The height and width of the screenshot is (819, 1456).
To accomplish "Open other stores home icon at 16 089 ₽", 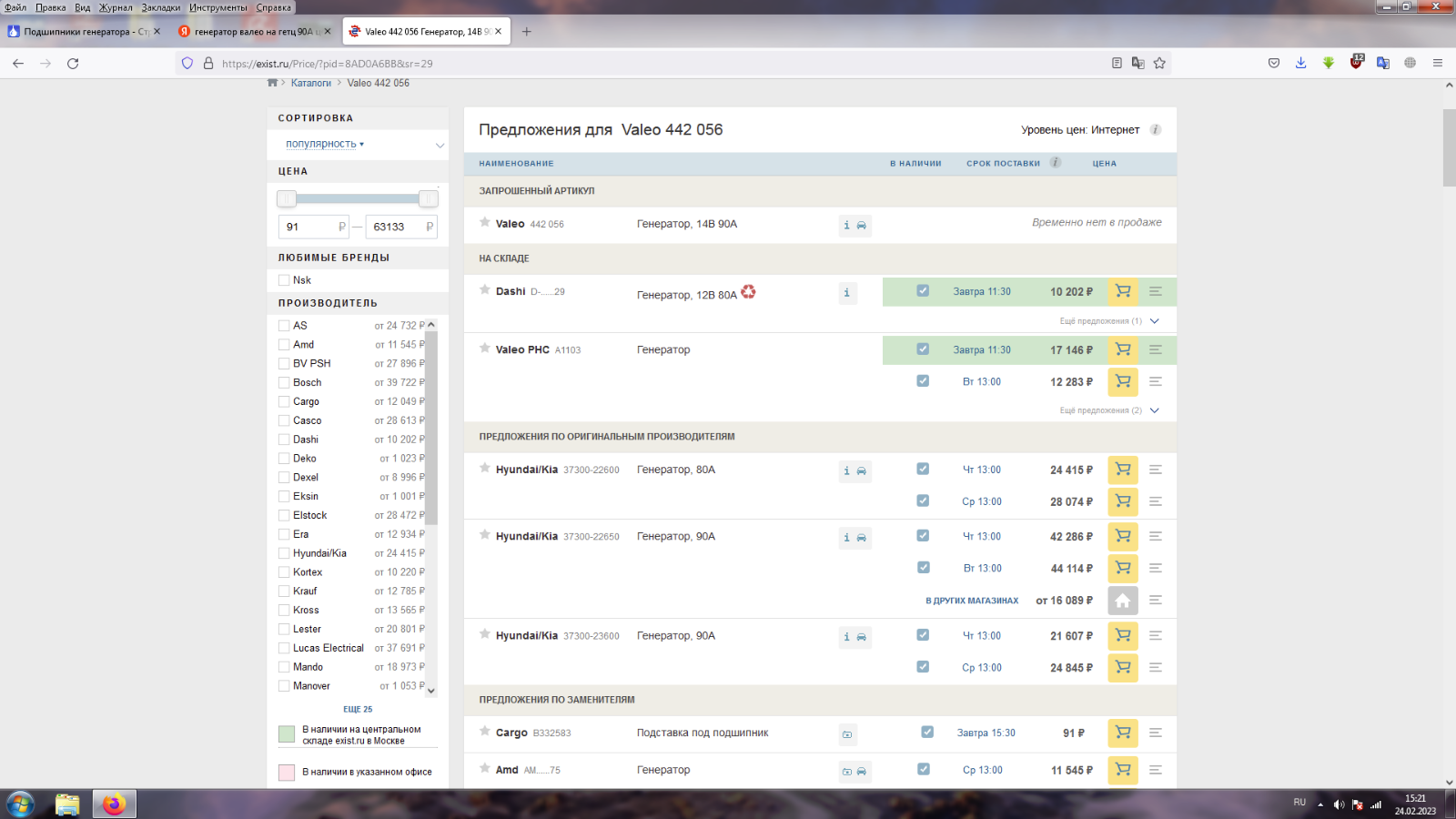I will point(1123,601).
